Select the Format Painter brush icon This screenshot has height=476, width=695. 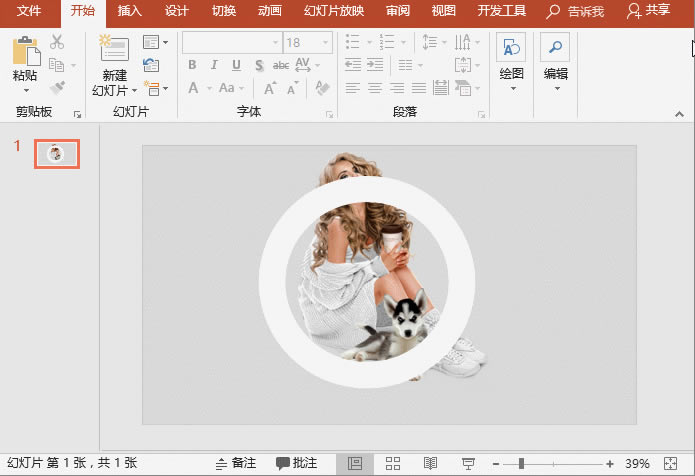(57, 88)
